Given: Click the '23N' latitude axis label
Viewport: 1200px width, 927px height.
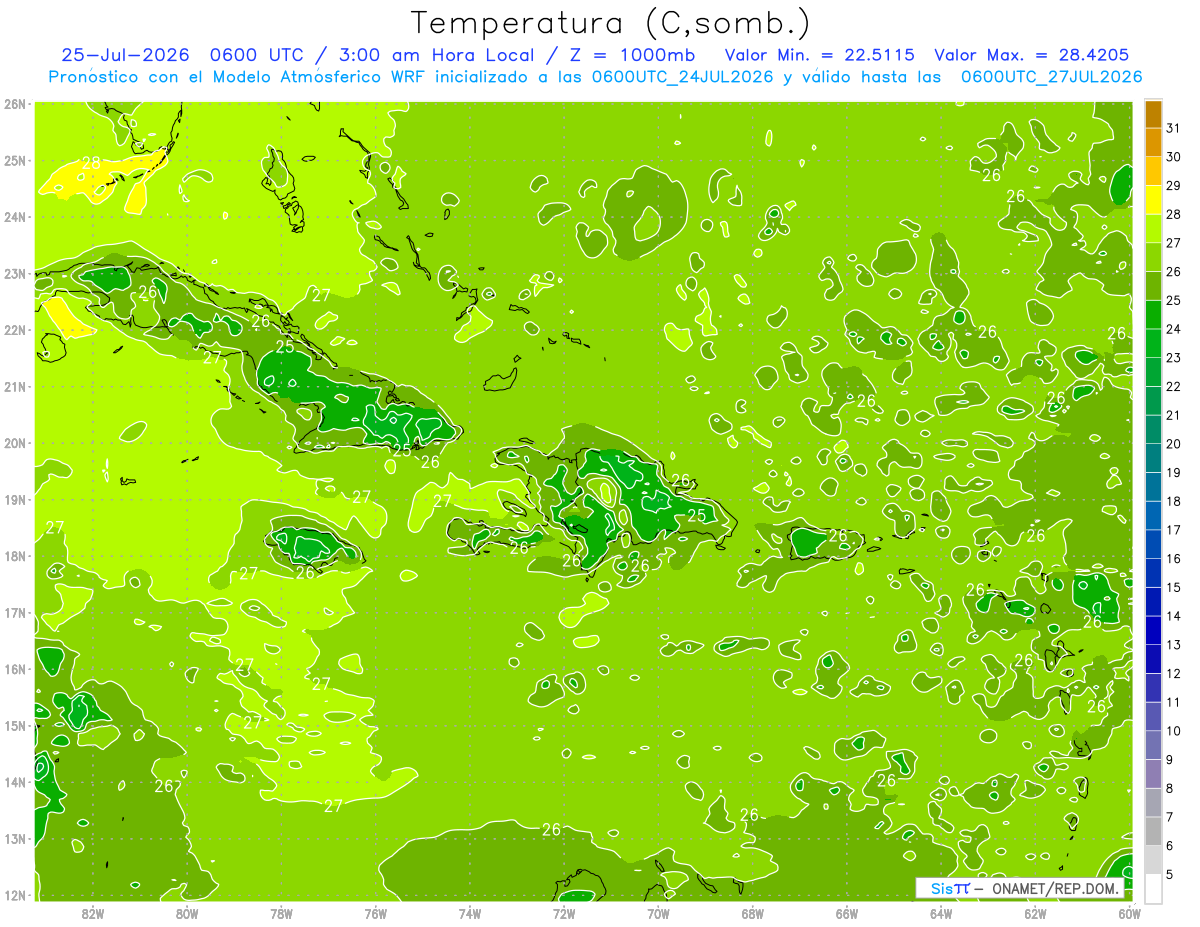Looking at the screenshot, I should coord(16,273).
